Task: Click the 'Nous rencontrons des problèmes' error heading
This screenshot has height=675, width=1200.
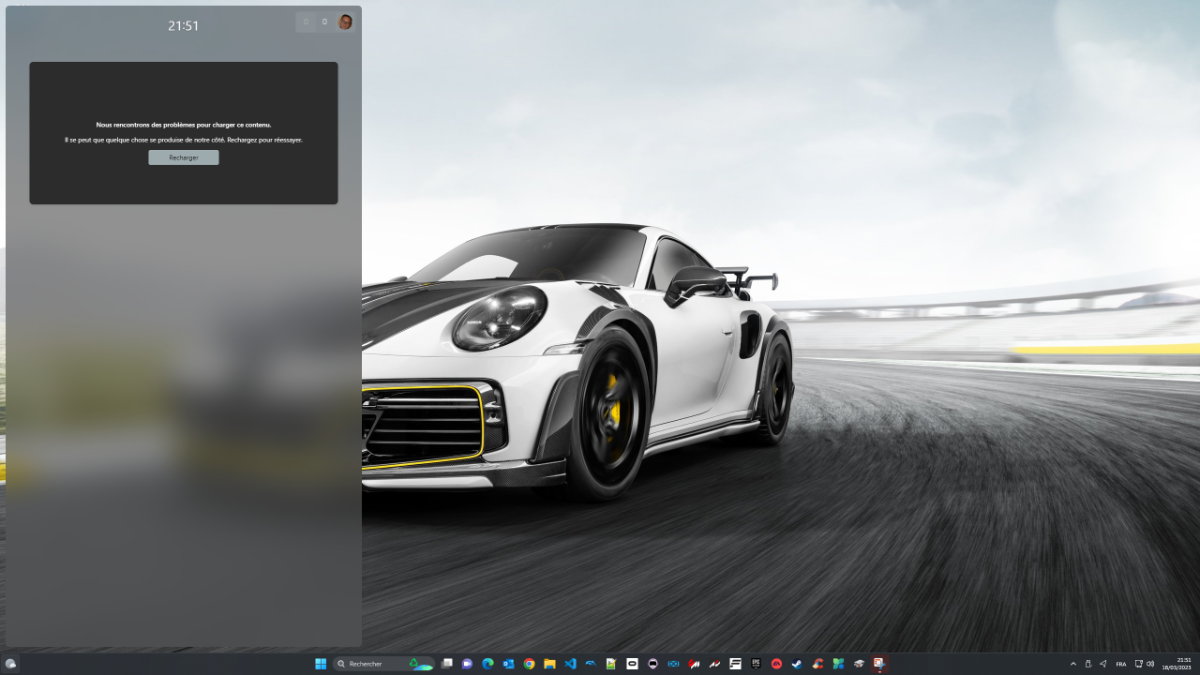Action: [x=183, y=125]
